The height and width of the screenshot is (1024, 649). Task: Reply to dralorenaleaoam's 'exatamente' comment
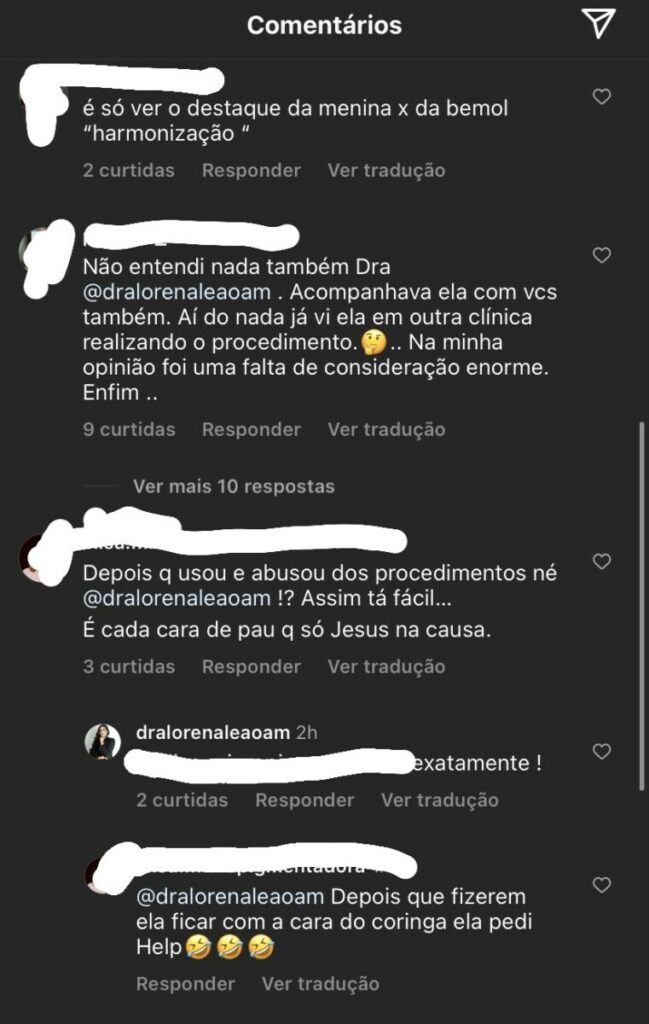tap(305, 800)
